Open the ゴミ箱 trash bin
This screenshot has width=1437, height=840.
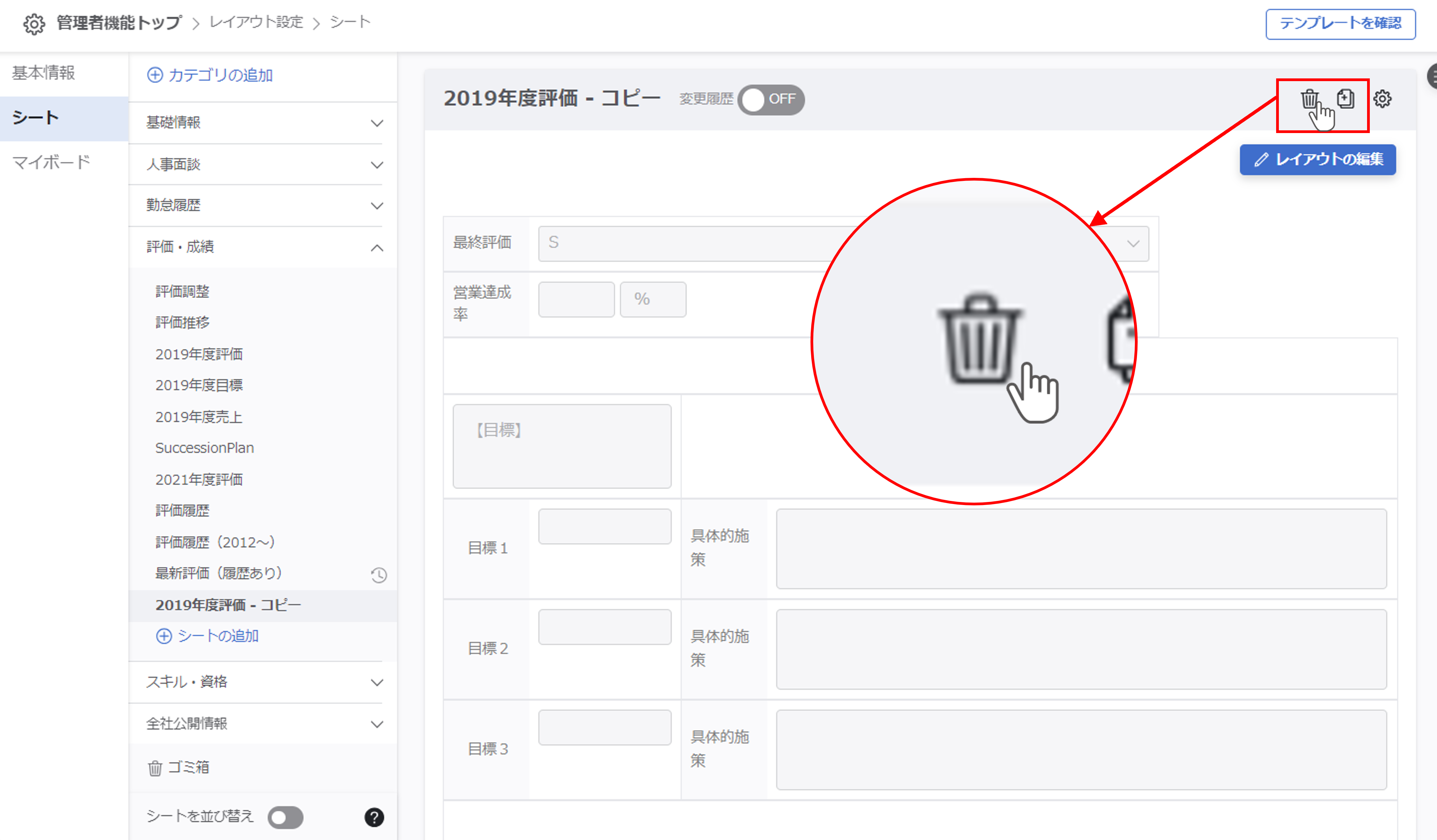coord(179,768)
